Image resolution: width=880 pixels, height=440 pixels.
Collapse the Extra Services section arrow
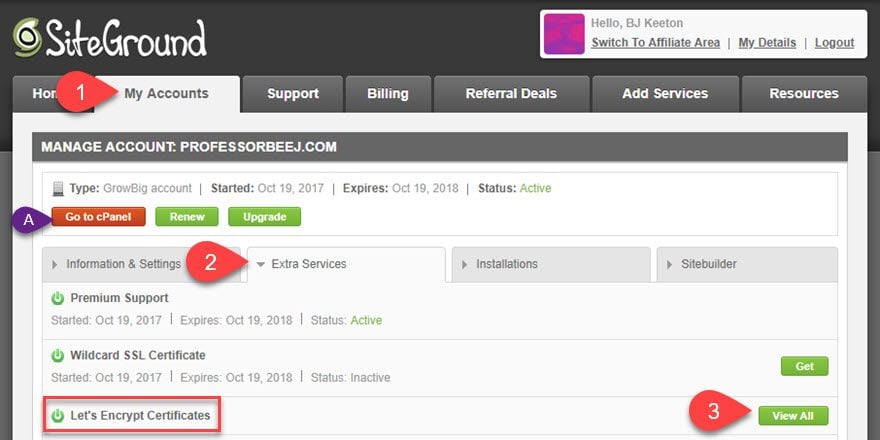tap(260, 264)
